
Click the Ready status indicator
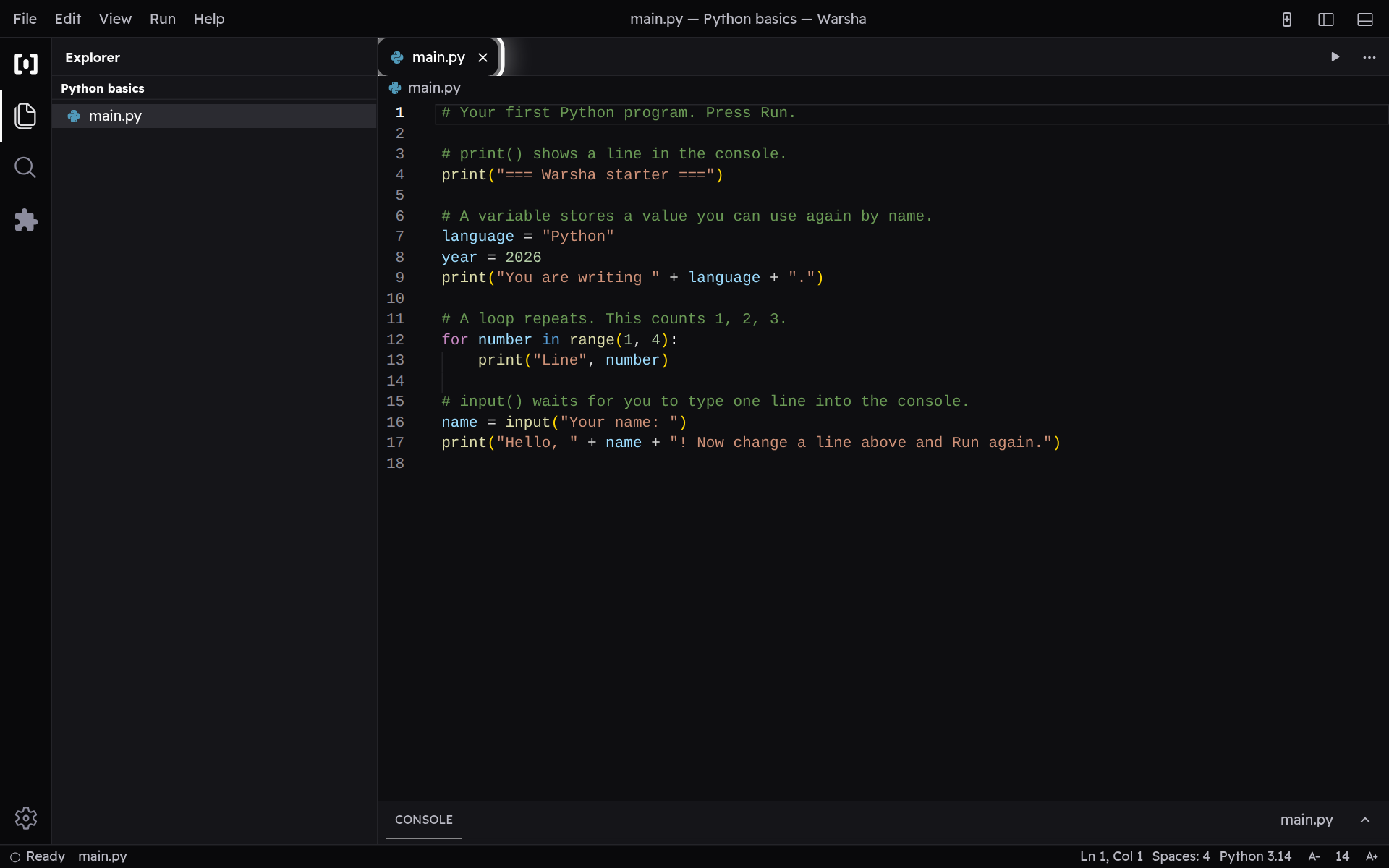pyautogui.click(x=38, y=856)
